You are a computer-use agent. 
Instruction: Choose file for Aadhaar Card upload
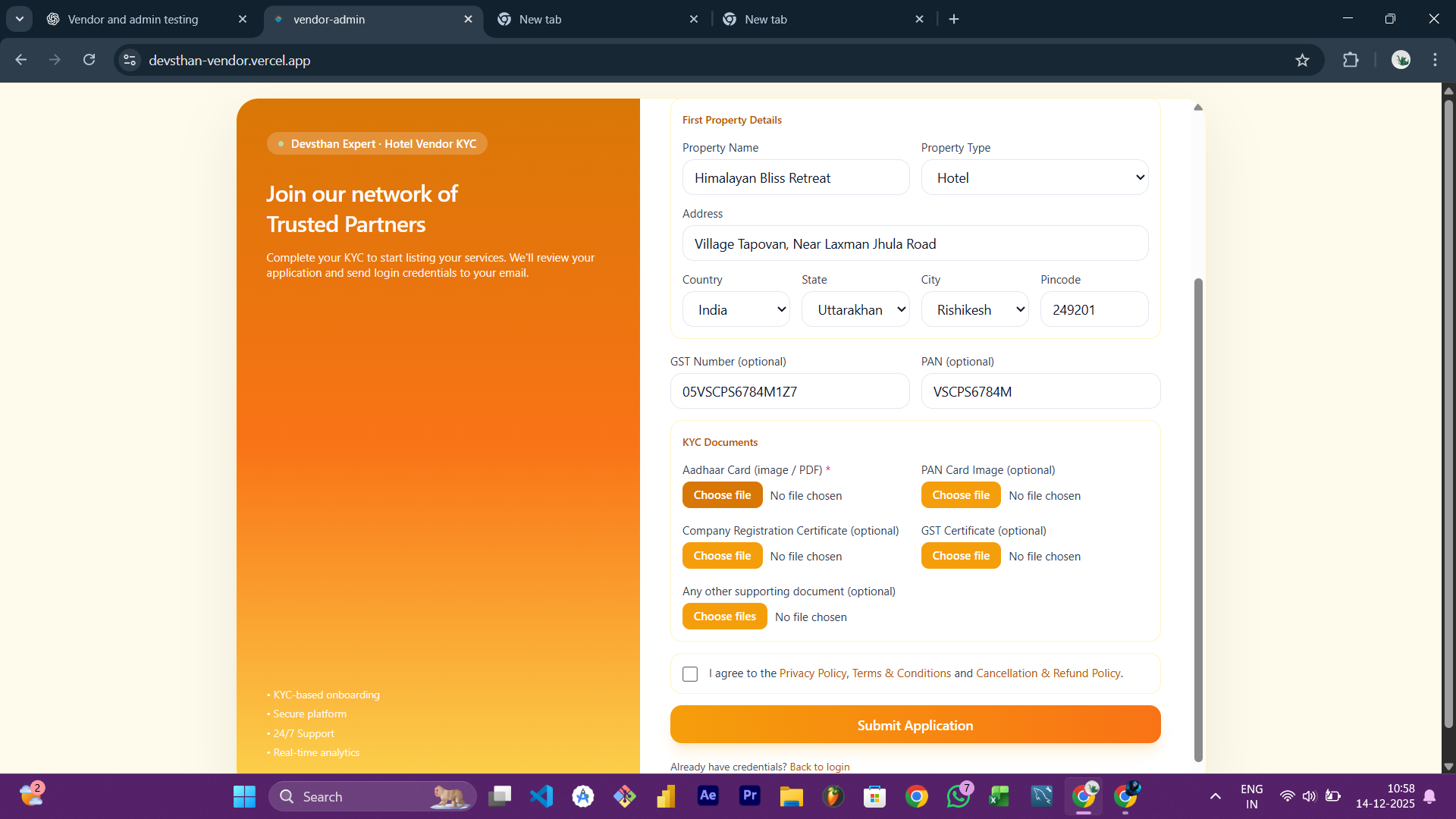coord(722,495)
